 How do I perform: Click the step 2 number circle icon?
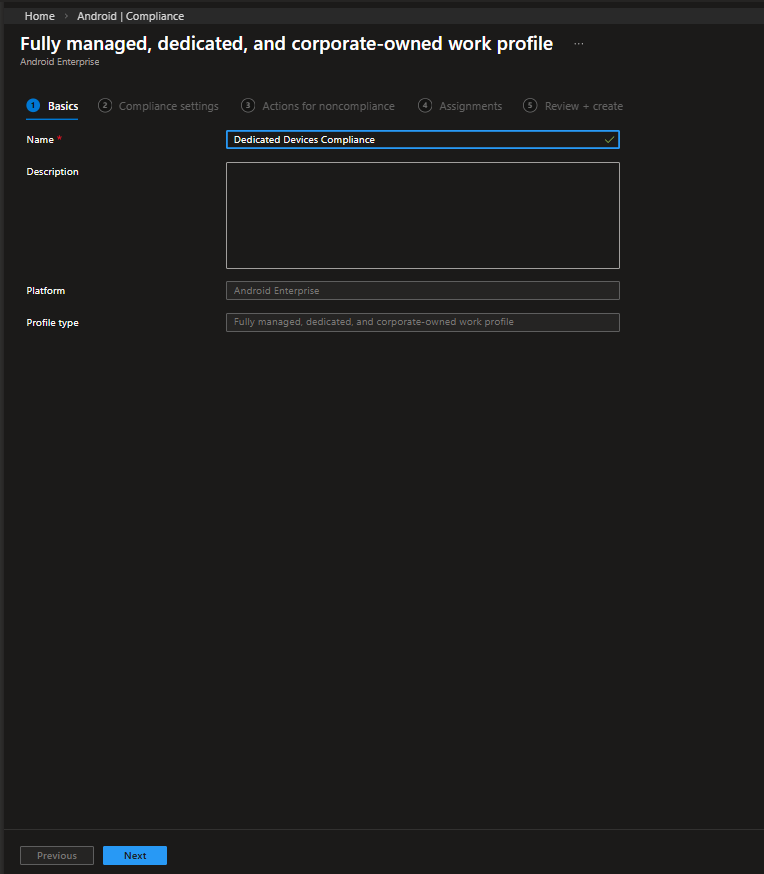105,106
